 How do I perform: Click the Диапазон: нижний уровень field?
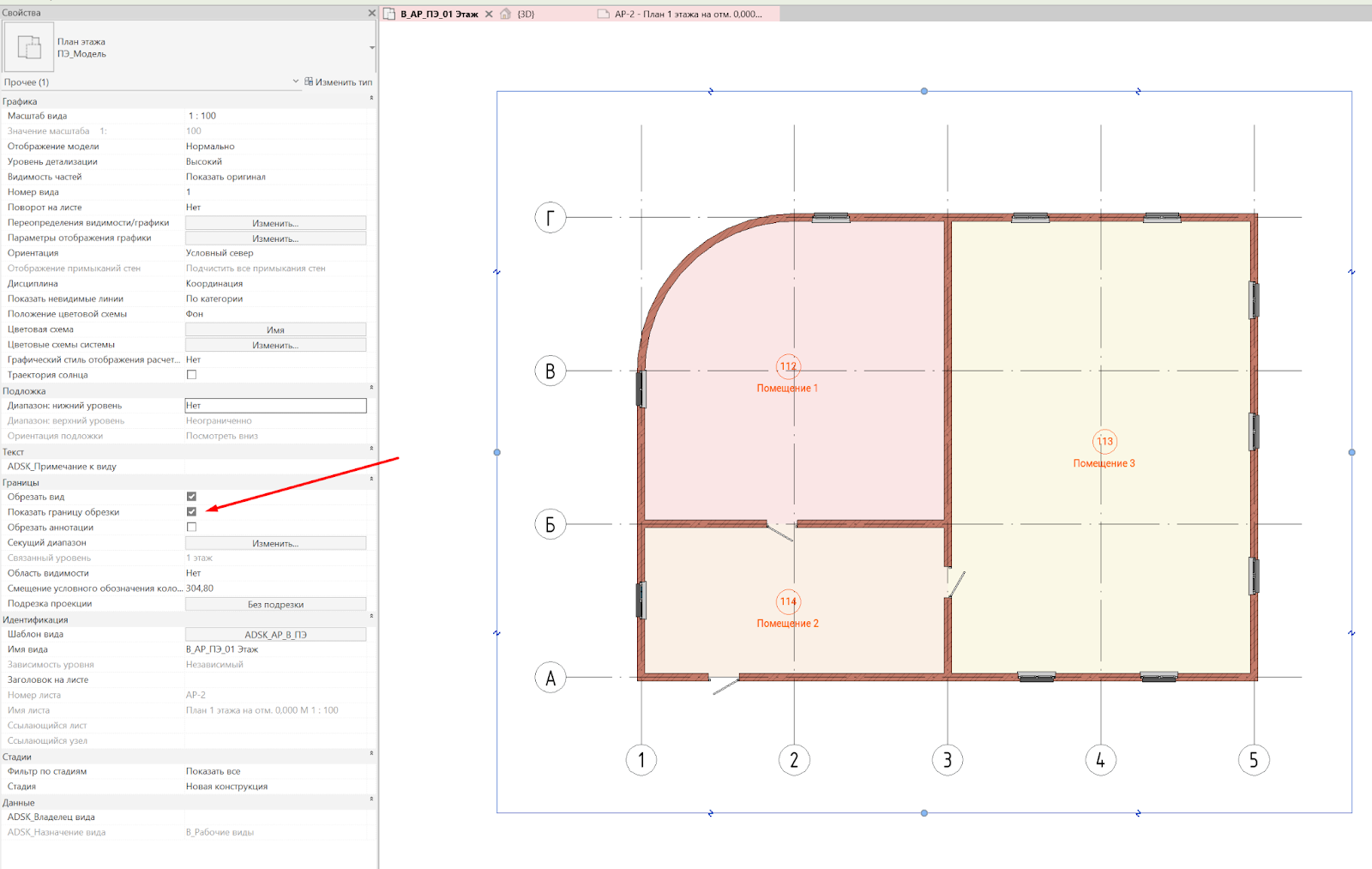point(275,406)
